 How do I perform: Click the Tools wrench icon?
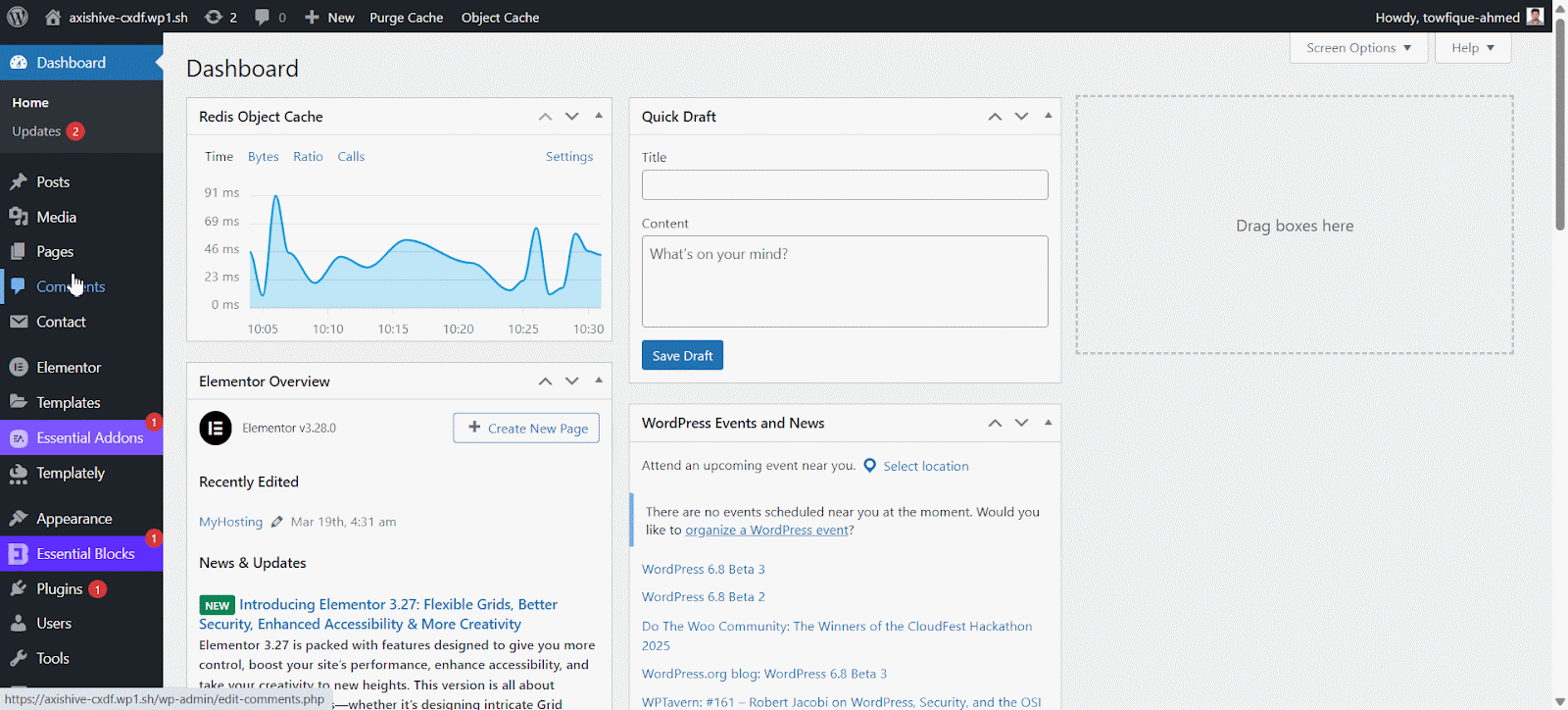click(x=19, y=659)
